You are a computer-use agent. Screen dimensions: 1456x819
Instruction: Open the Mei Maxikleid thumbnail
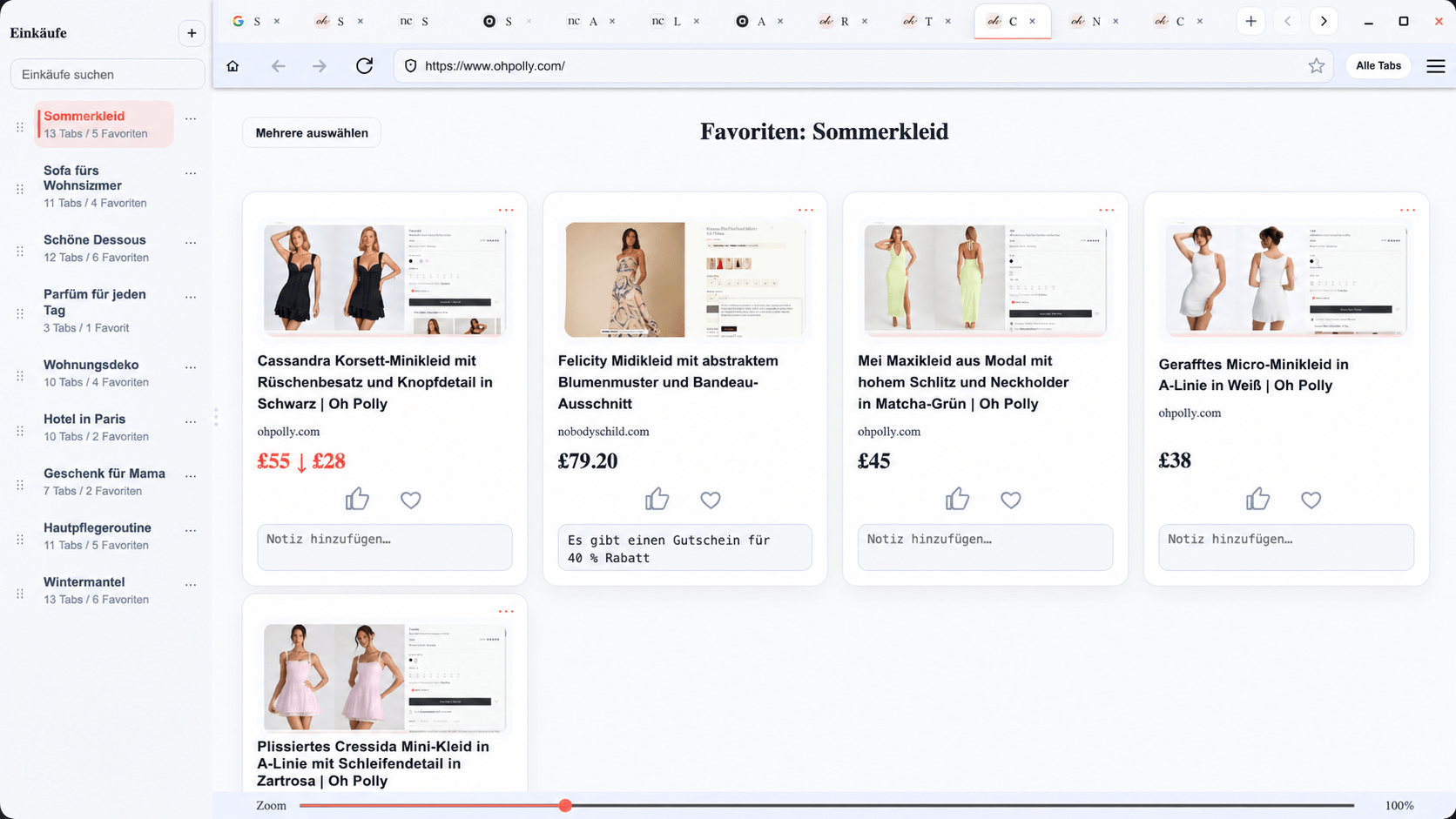coord(985,279)
